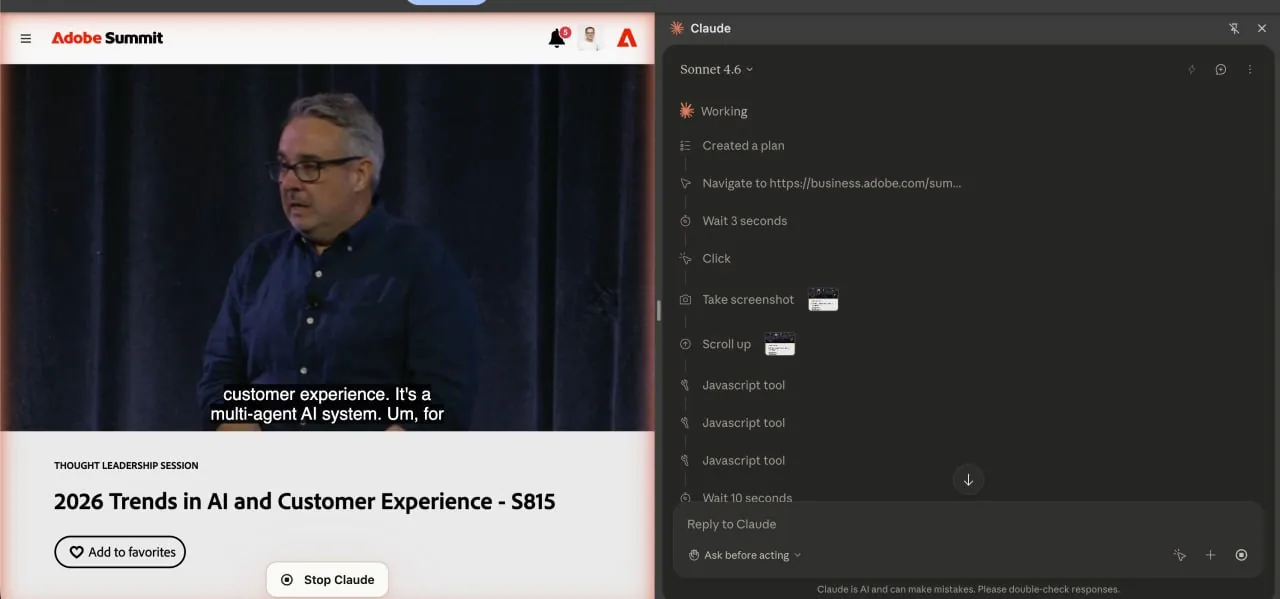Open the user profile avatar
The height and width of the screenshot is (599, 1280).
[590, 38]
